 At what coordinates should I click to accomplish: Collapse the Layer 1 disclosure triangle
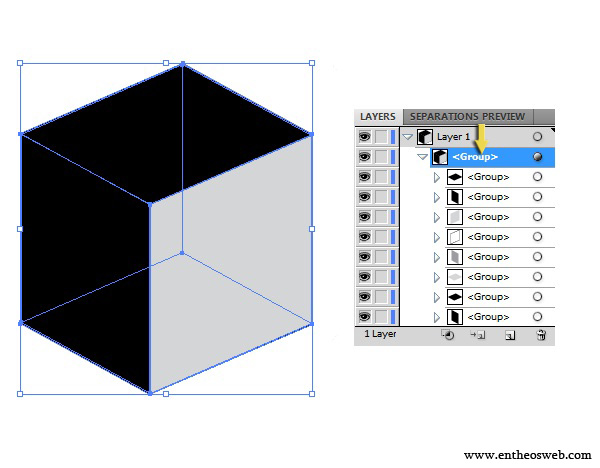pyautogui.click(x=408, y=137)
